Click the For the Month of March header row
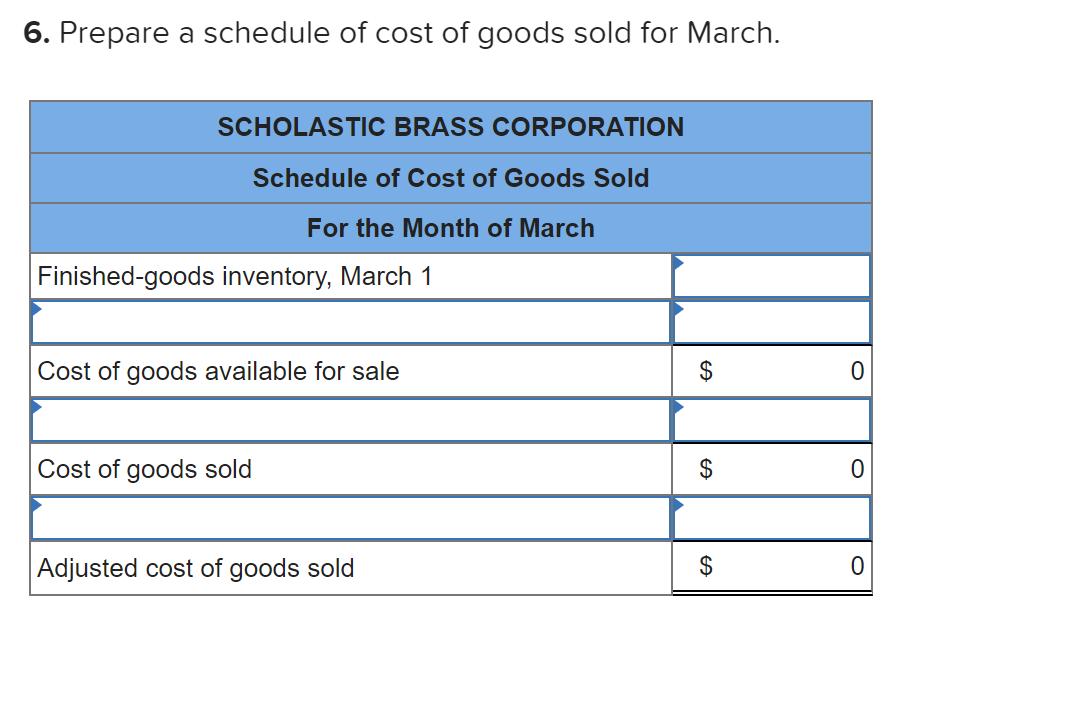Image resolution: width=1070 pixels, height=702 pixels. click(x=451, y=228)
